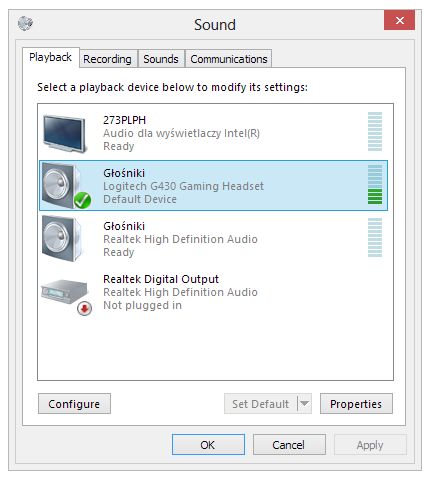
Task: Click the Configure button
Action: (74, 404)
